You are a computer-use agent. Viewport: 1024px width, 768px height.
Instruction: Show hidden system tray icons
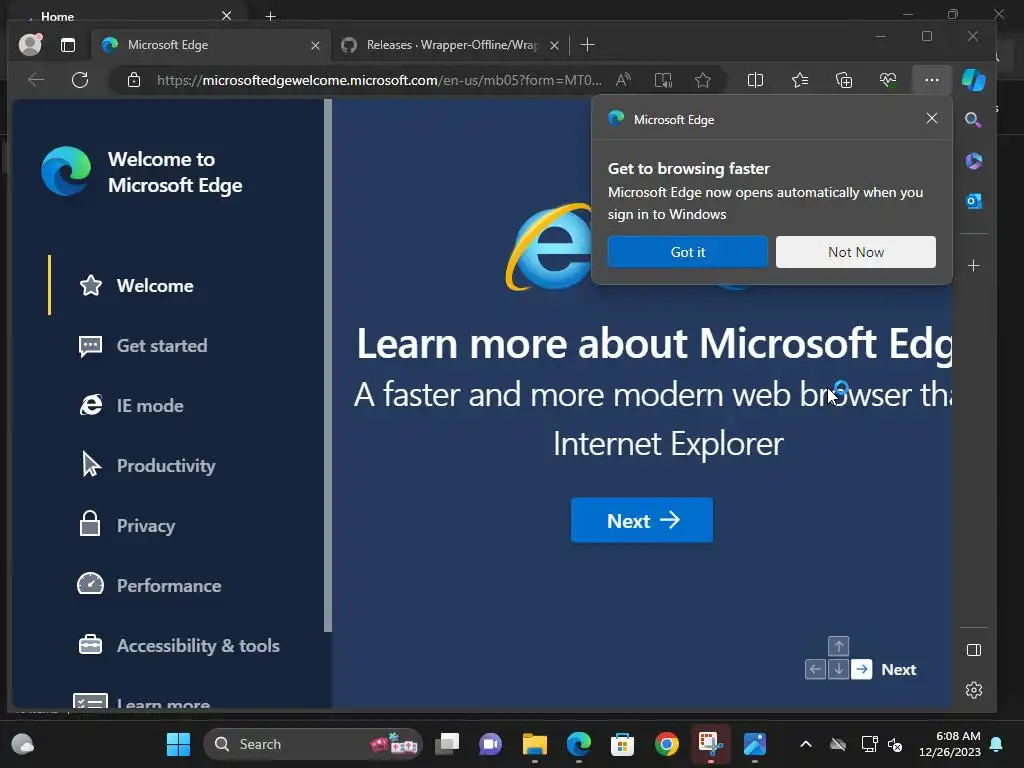[x=806, y=744]
